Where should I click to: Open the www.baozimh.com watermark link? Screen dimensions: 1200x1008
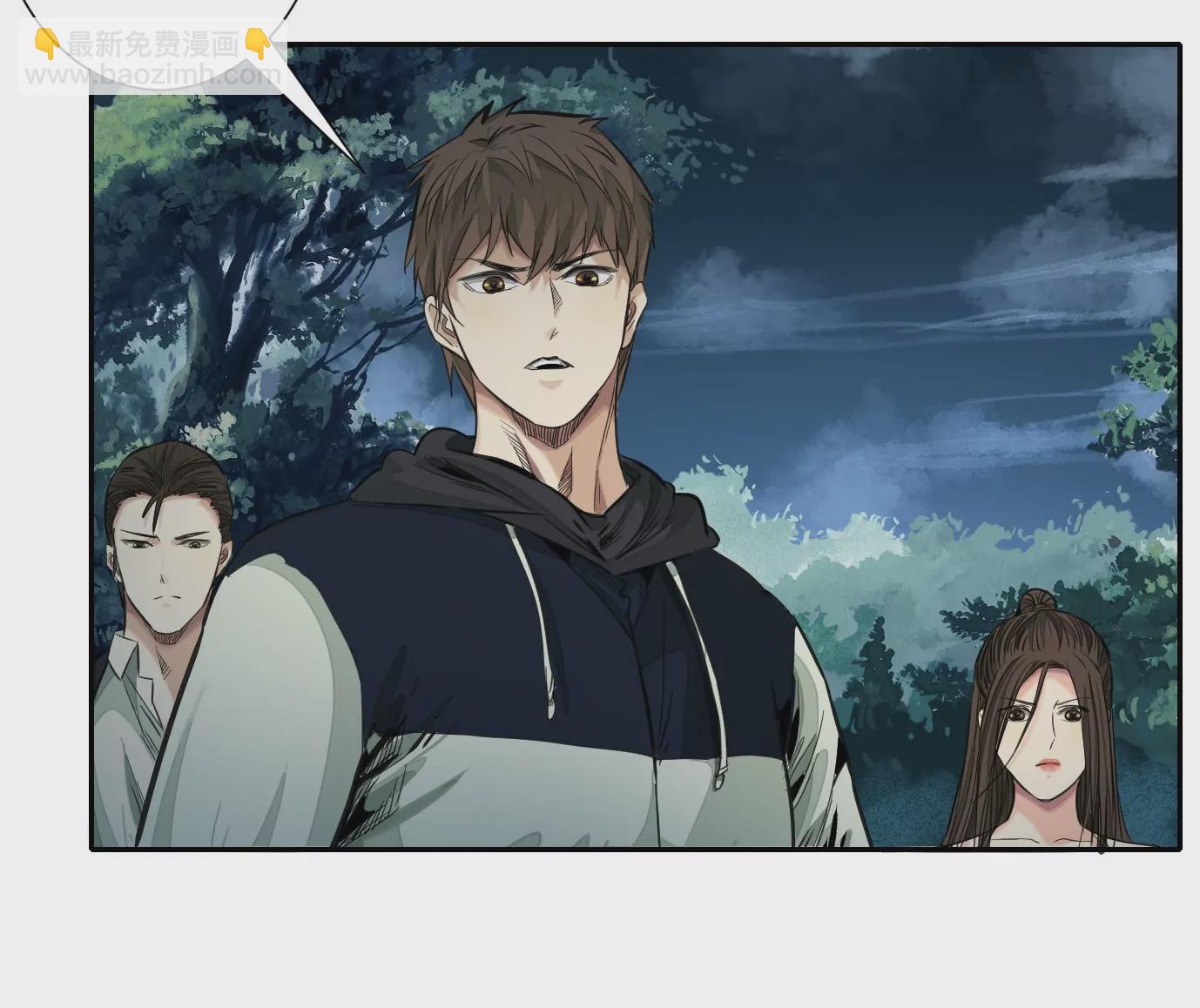point(153,76)
